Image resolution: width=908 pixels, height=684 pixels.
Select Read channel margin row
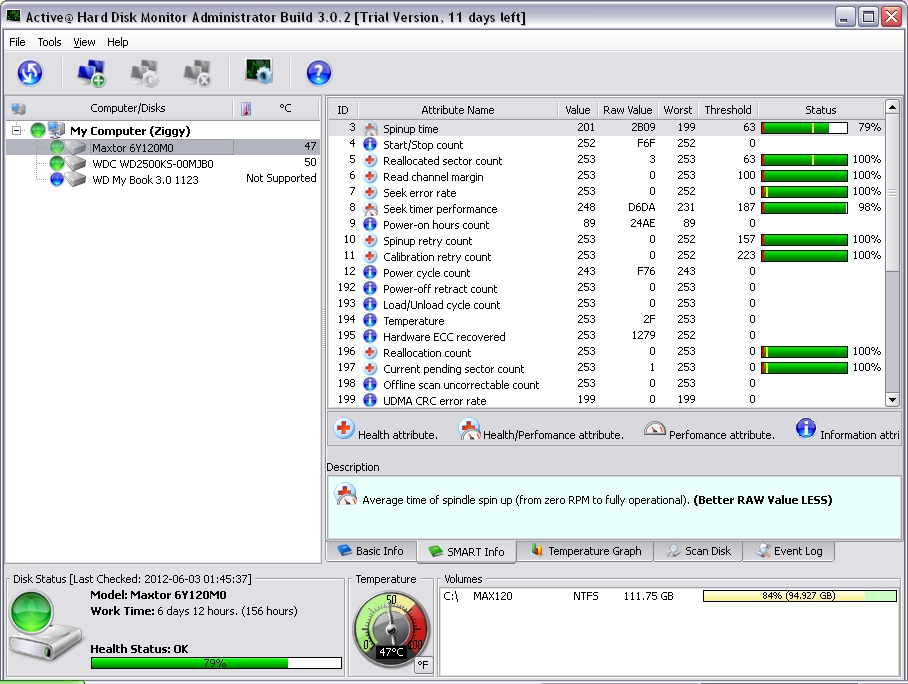(x=606, y=177)
